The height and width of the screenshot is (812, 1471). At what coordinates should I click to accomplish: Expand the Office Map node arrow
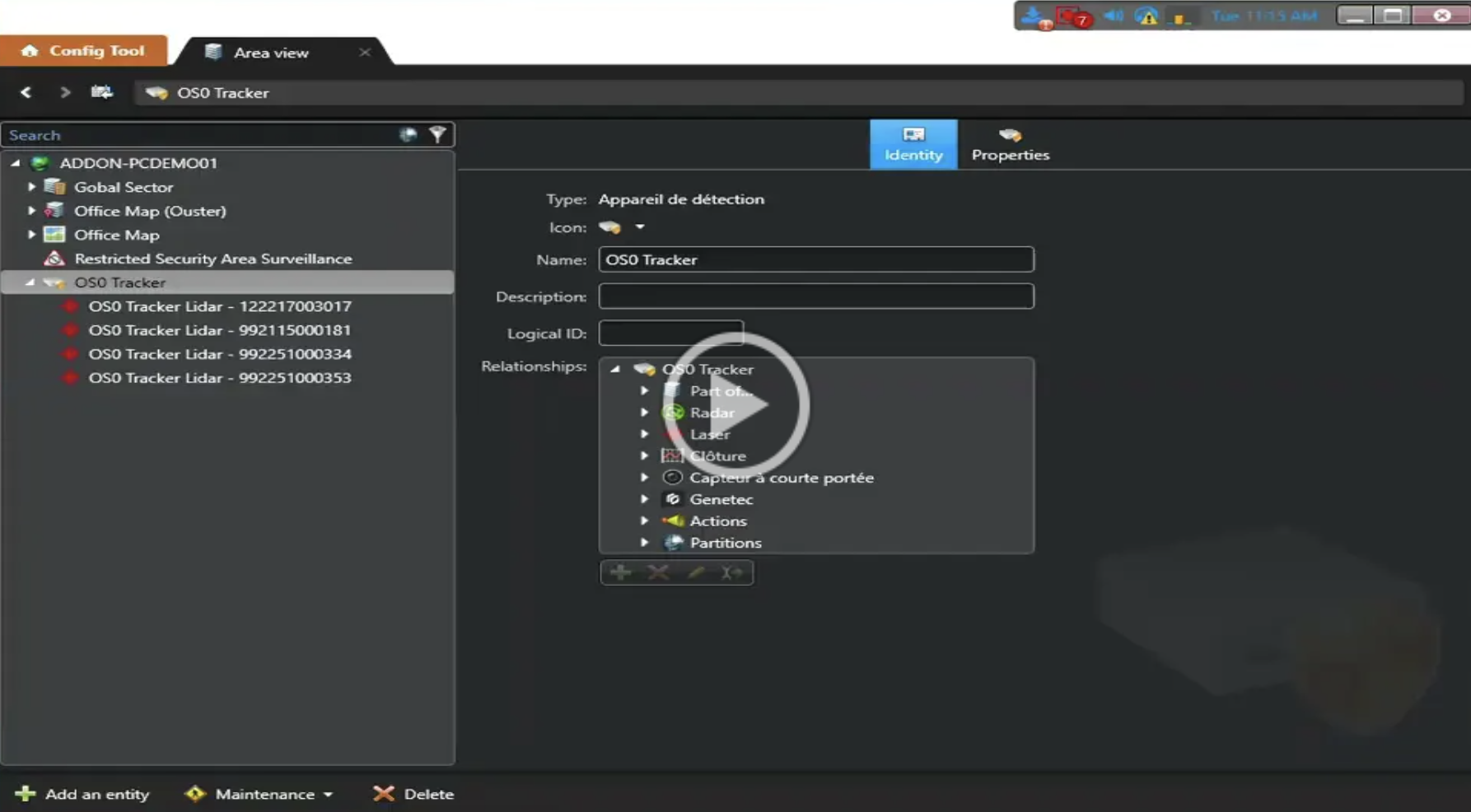pyautogui.click(x=31, y=235)
